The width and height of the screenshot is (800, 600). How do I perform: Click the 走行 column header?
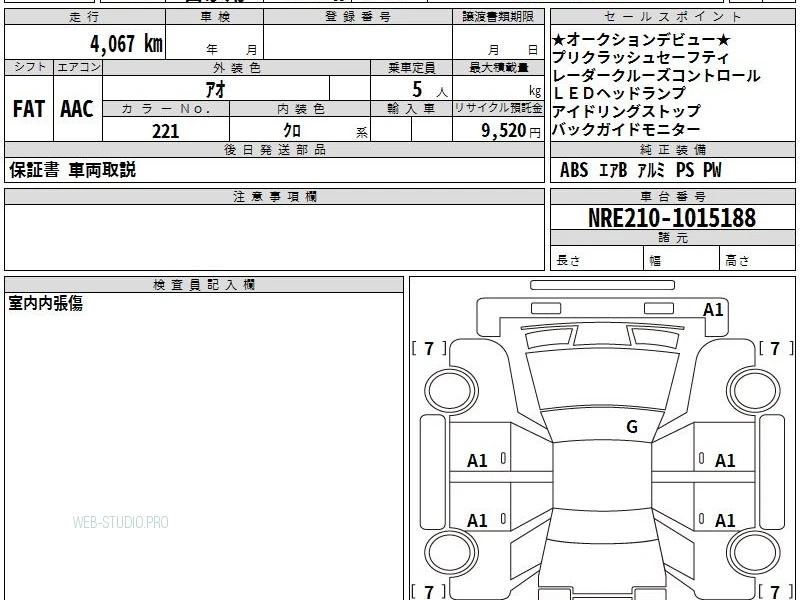[84, 17]
